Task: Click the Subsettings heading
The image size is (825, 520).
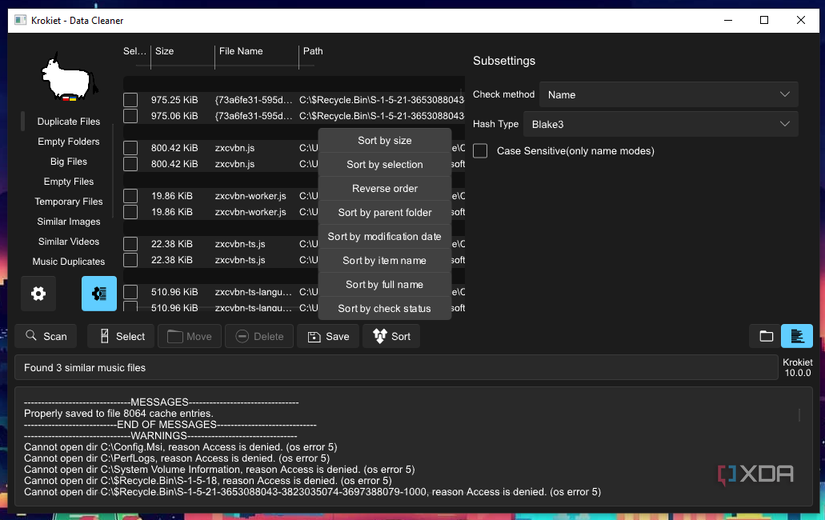Action: tap(504, 61)
